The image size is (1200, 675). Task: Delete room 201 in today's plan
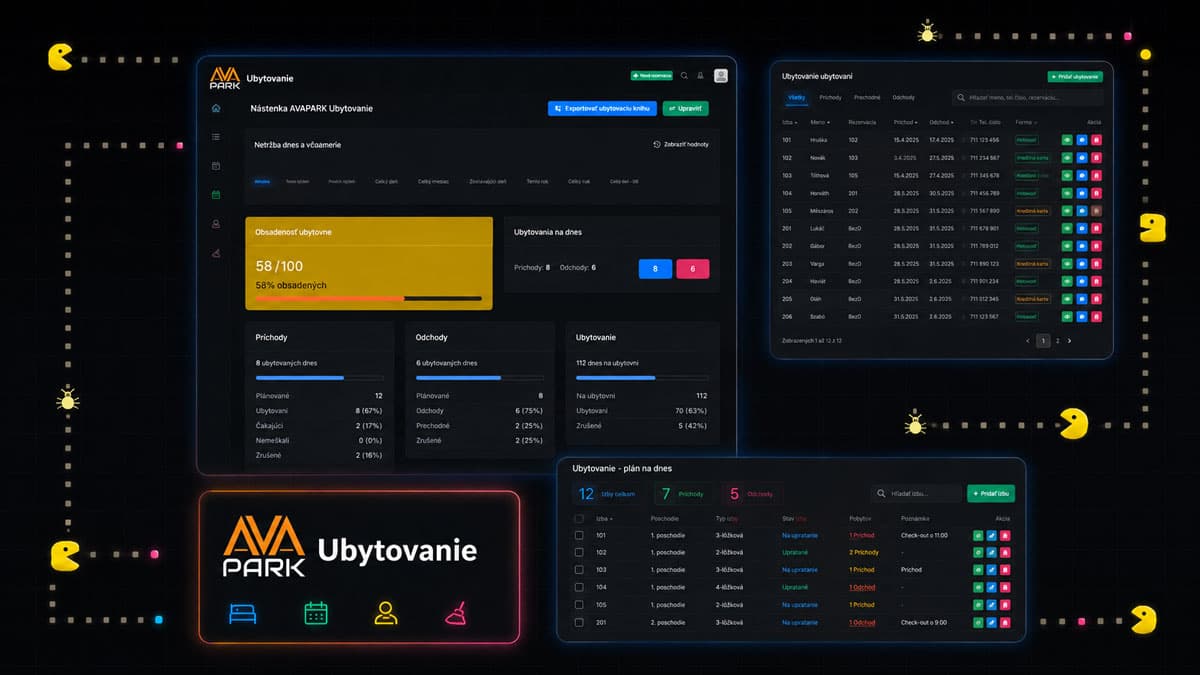coord(1006,622)
